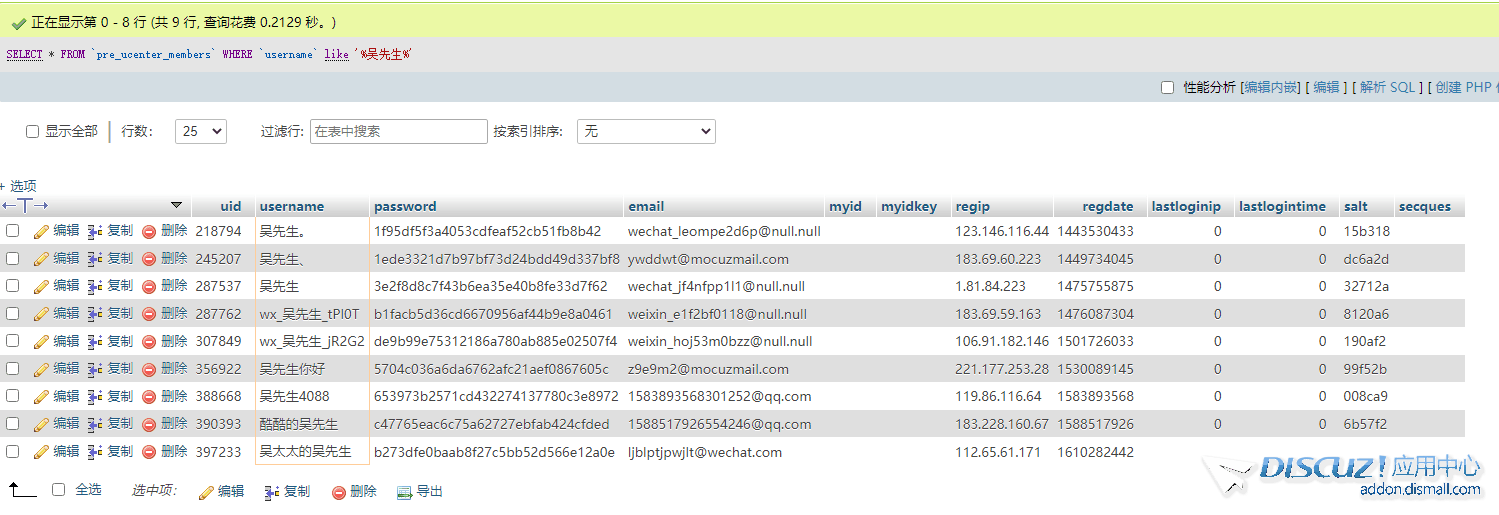Sort by the regdate column header
Image resolution: width=1499 pixels, height=515 pixels.
1108,207
